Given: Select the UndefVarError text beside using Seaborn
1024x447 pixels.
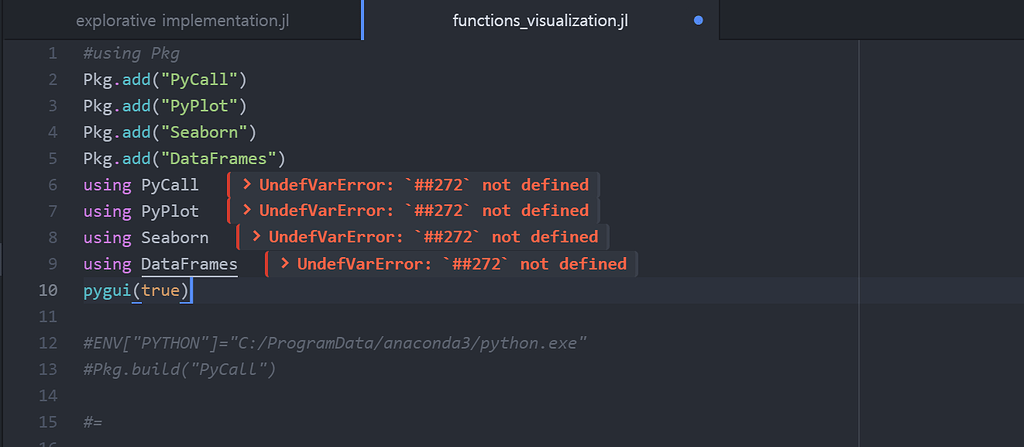Looking at the screenshot, I should pos(434,237).
